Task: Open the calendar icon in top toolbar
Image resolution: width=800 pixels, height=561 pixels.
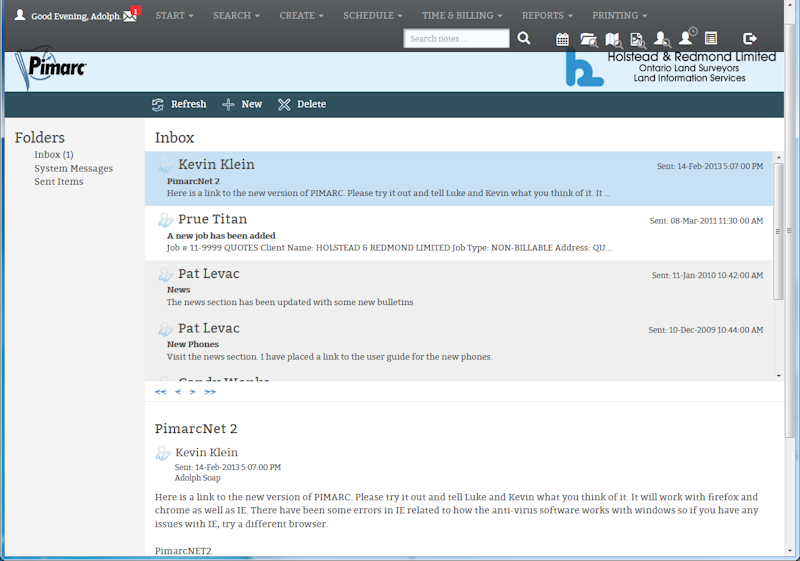Action: 562,39
